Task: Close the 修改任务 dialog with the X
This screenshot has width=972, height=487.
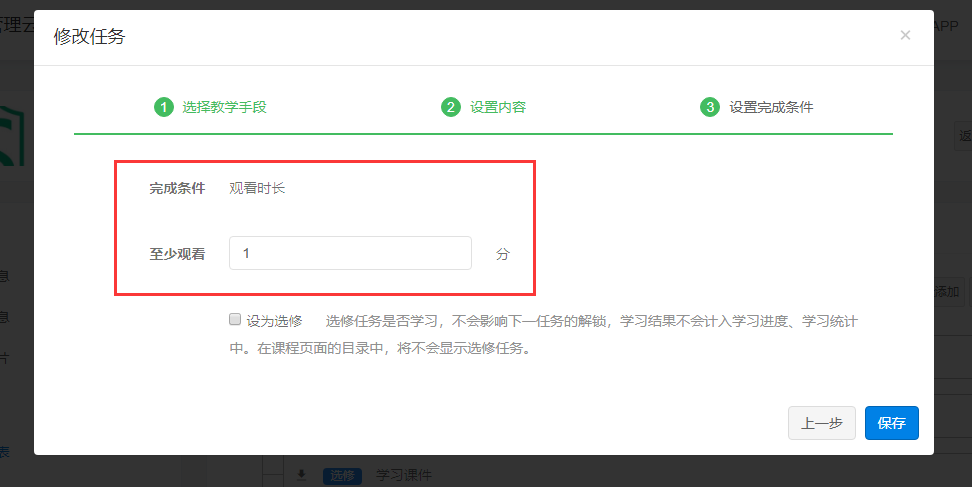Action: (905, 35)
